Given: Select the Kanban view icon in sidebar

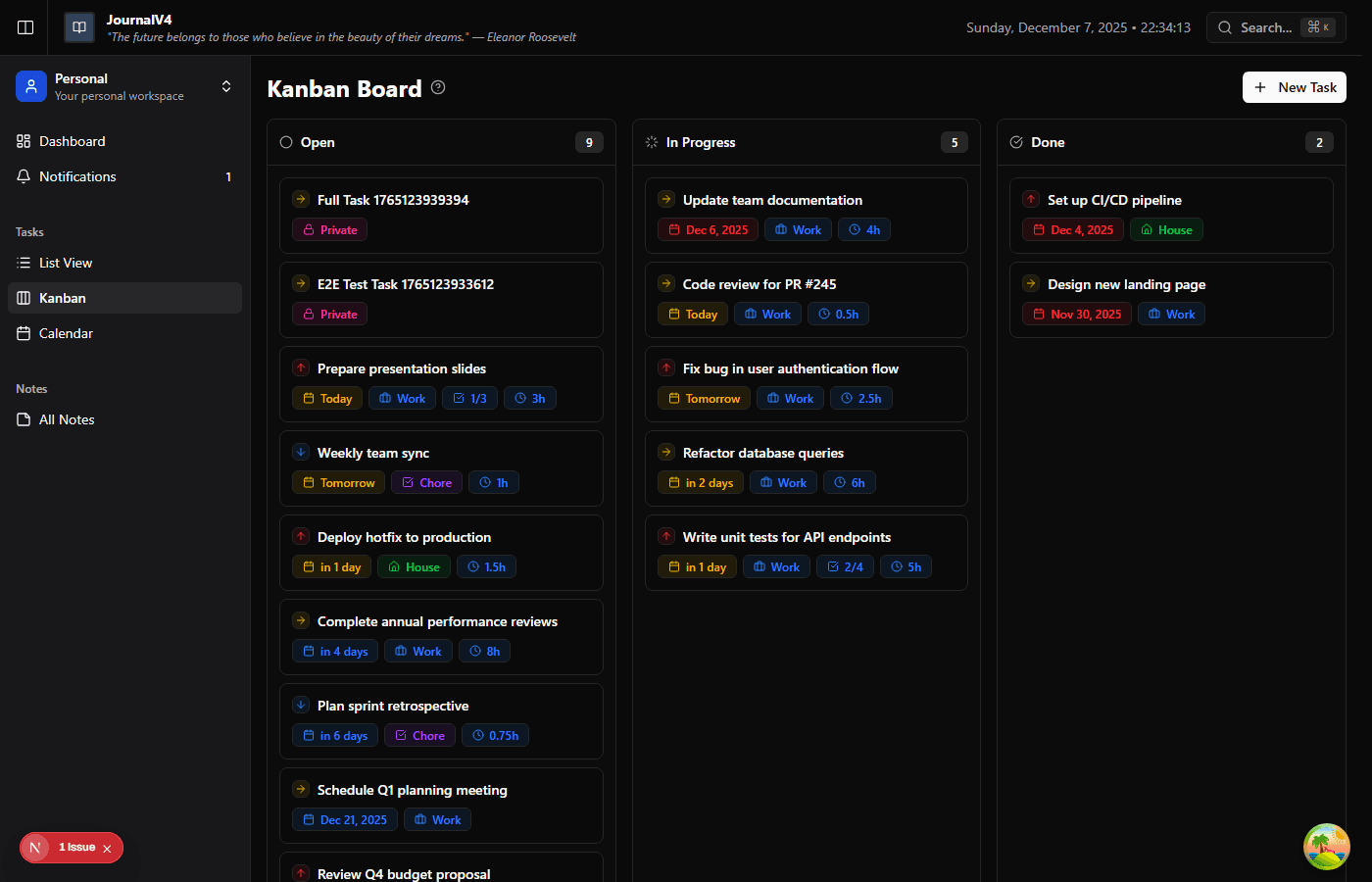Looking at the screenshot, I should click(x=22, y=298).
